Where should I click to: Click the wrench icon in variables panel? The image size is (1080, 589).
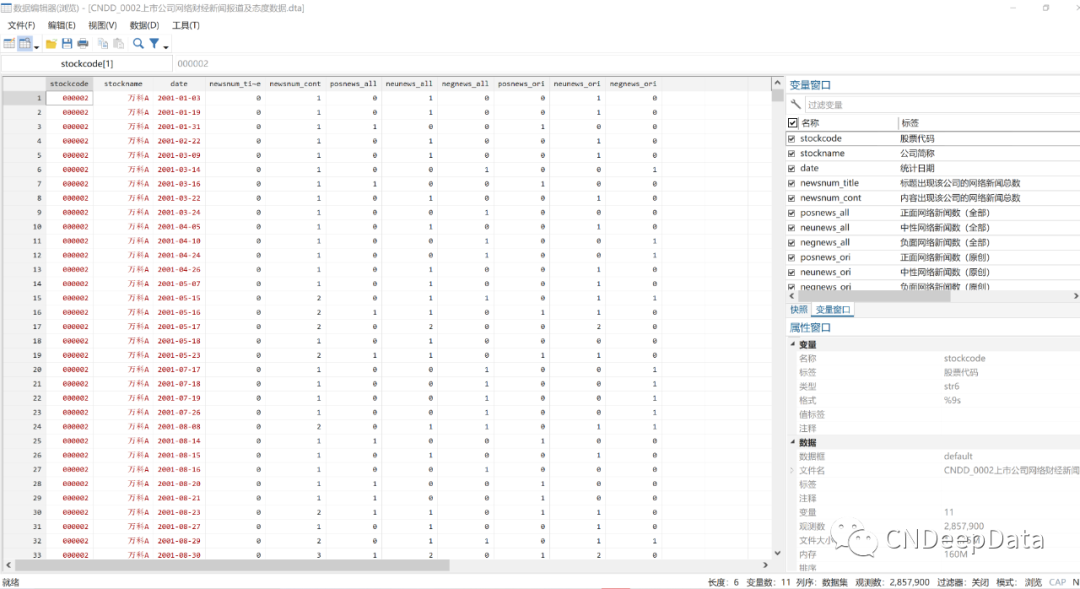(796, 105)
